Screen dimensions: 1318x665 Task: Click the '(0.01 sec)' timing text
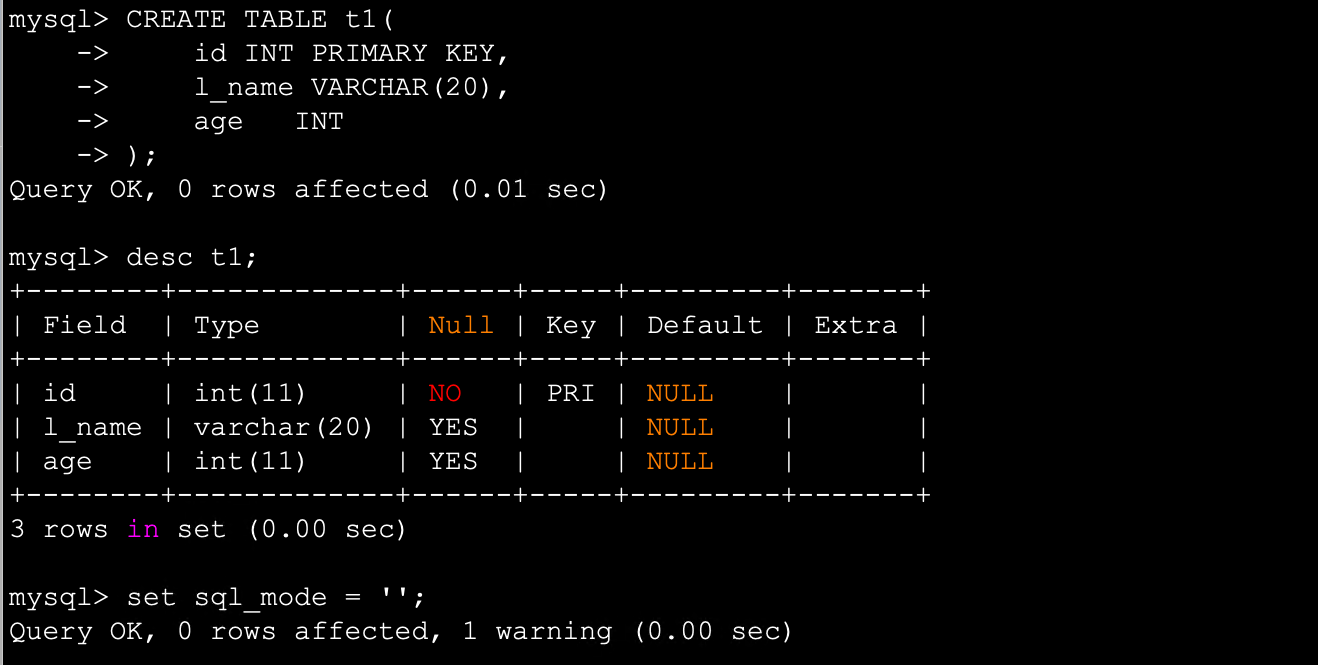pyautogui.click(x=528, y=189)
